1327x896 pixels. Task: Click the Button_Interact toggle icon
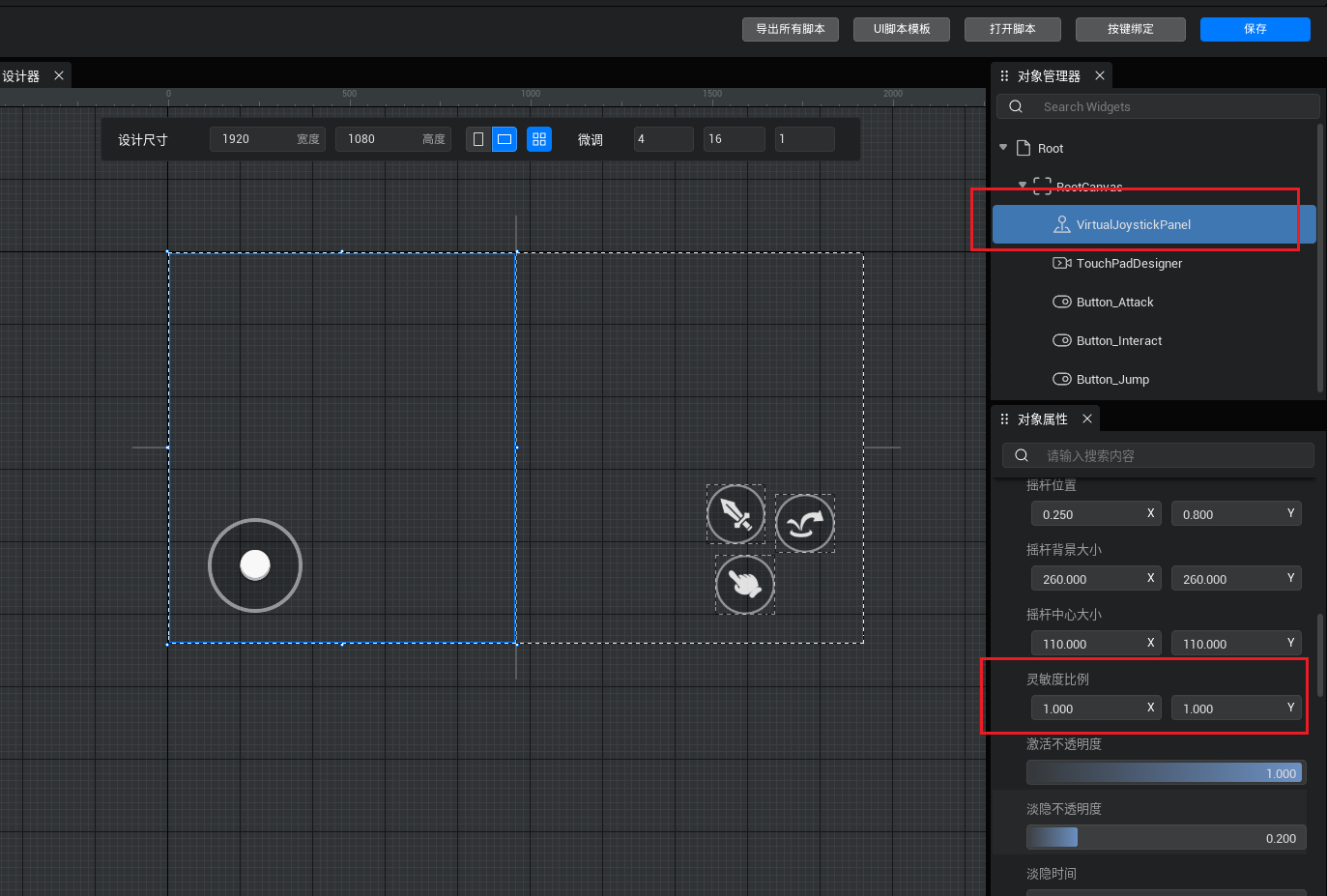tap(1061, 340)
